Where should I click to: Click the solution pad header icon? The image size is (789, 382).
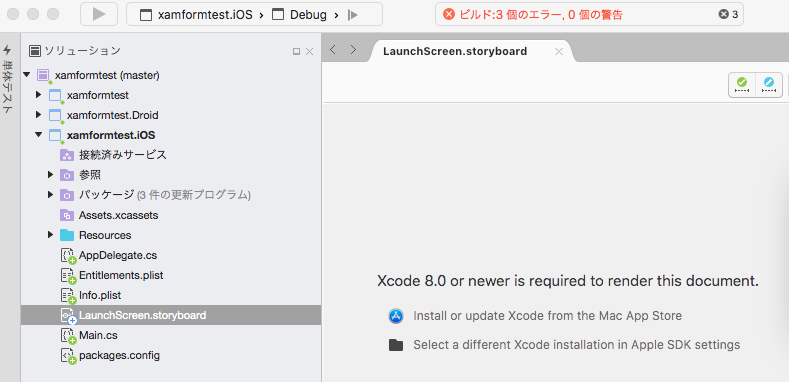pyautogui.click(x=35, y=51)
